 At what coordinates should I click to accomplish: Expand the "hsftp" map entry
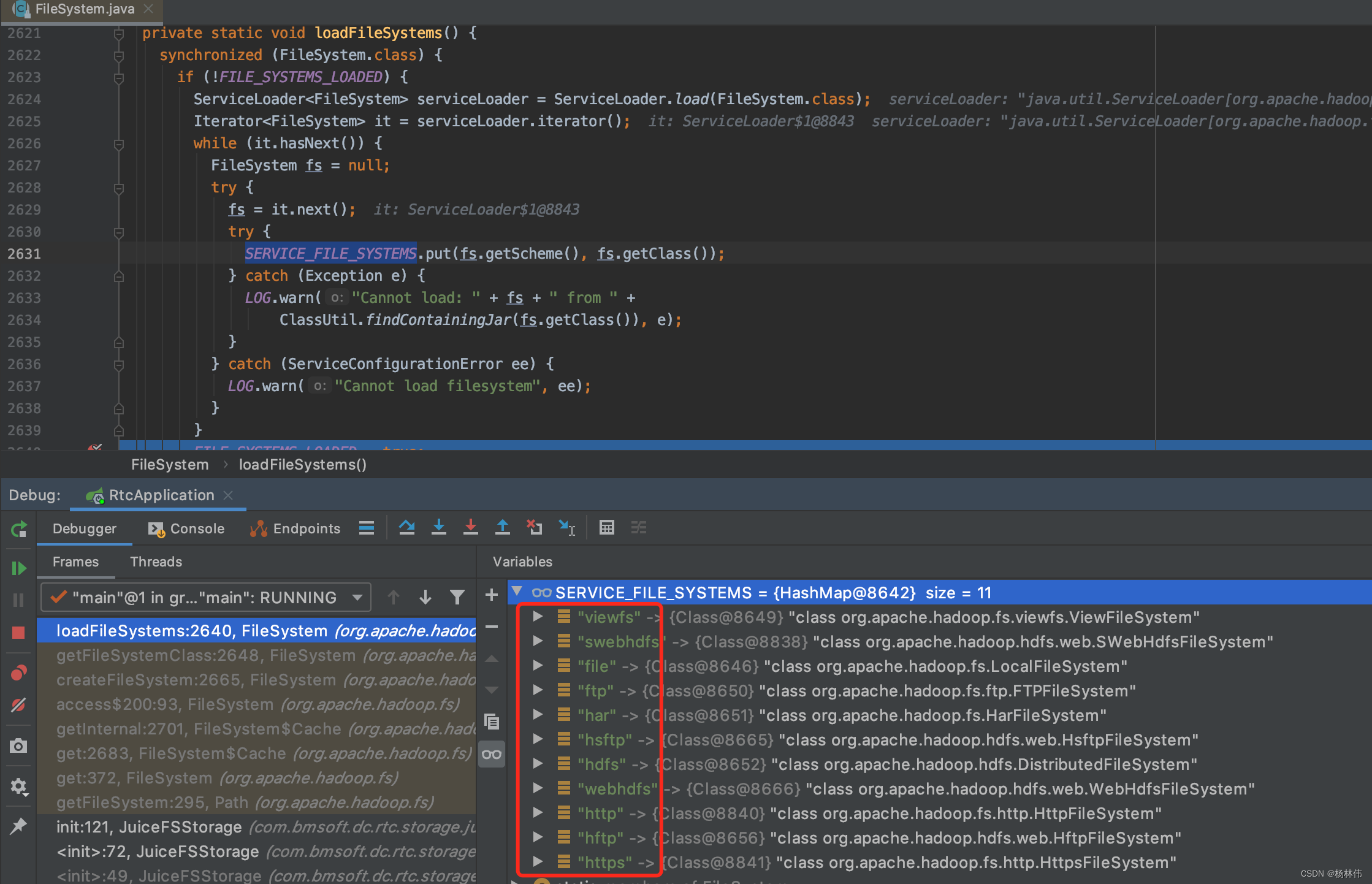(538, 739)
